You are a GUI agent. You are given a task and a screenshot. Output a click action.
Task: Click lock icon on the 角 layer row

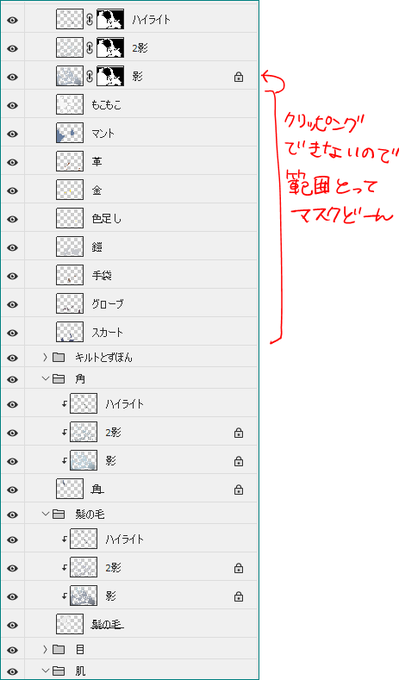[239, 490]
